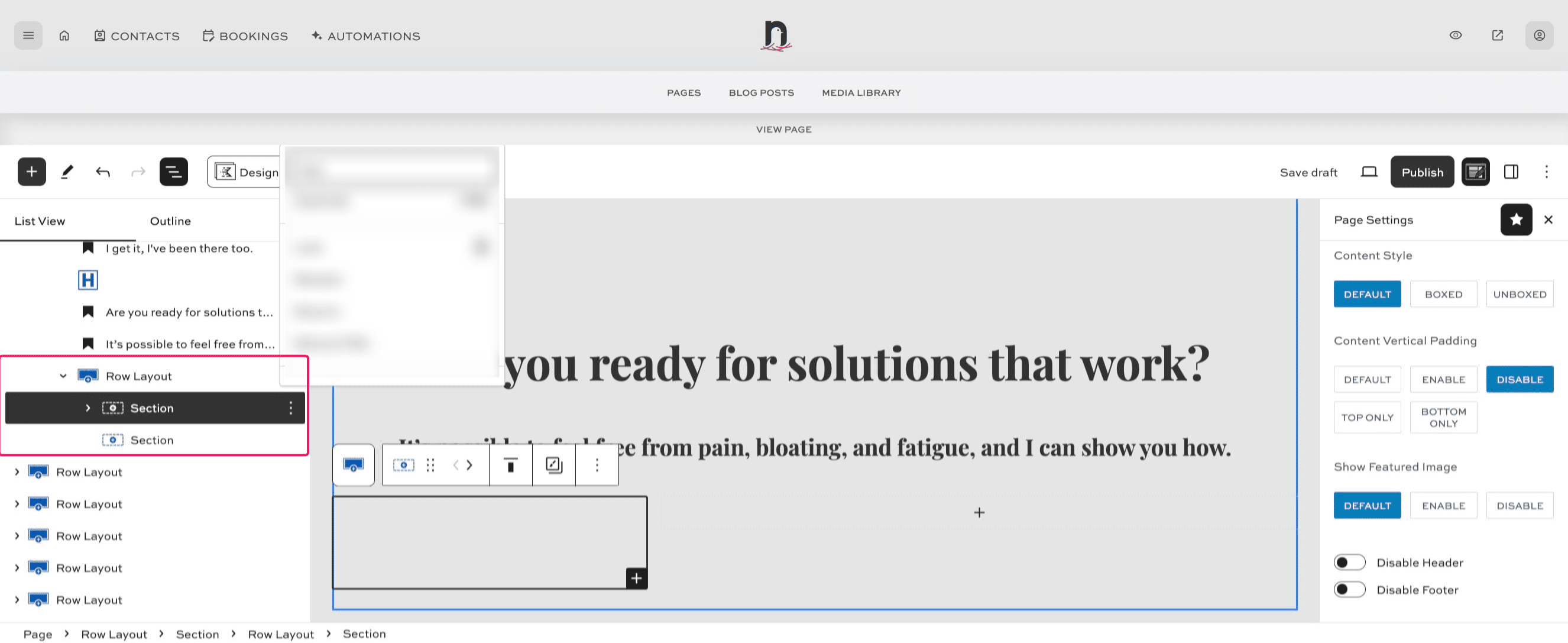The width and height of the screenshot is (1568, 643).
Task: Collapse the highlighted Row Layout item
Action: (x=63, y=376)
